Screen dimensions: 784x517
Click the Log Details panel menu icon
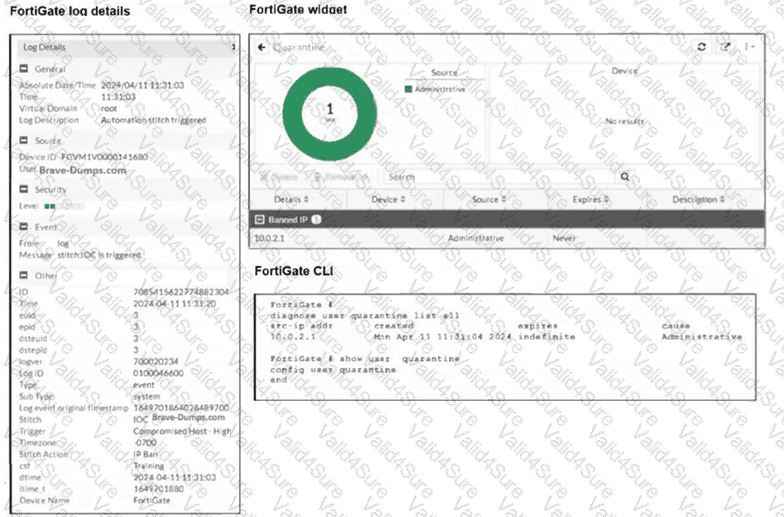(x=232, y=47)
